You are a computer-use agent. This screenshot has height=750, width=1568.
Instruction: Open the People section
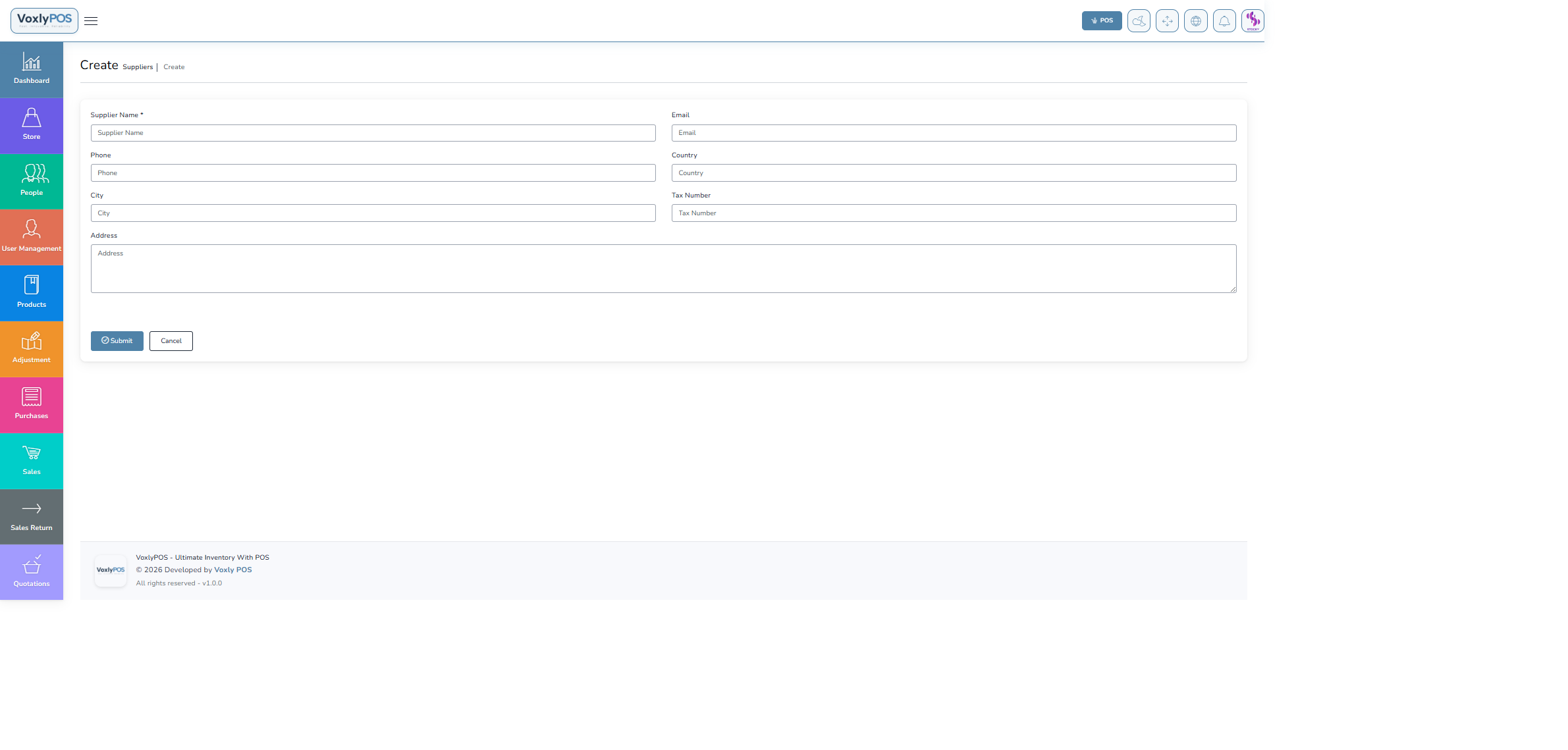(x=31, y=180)
